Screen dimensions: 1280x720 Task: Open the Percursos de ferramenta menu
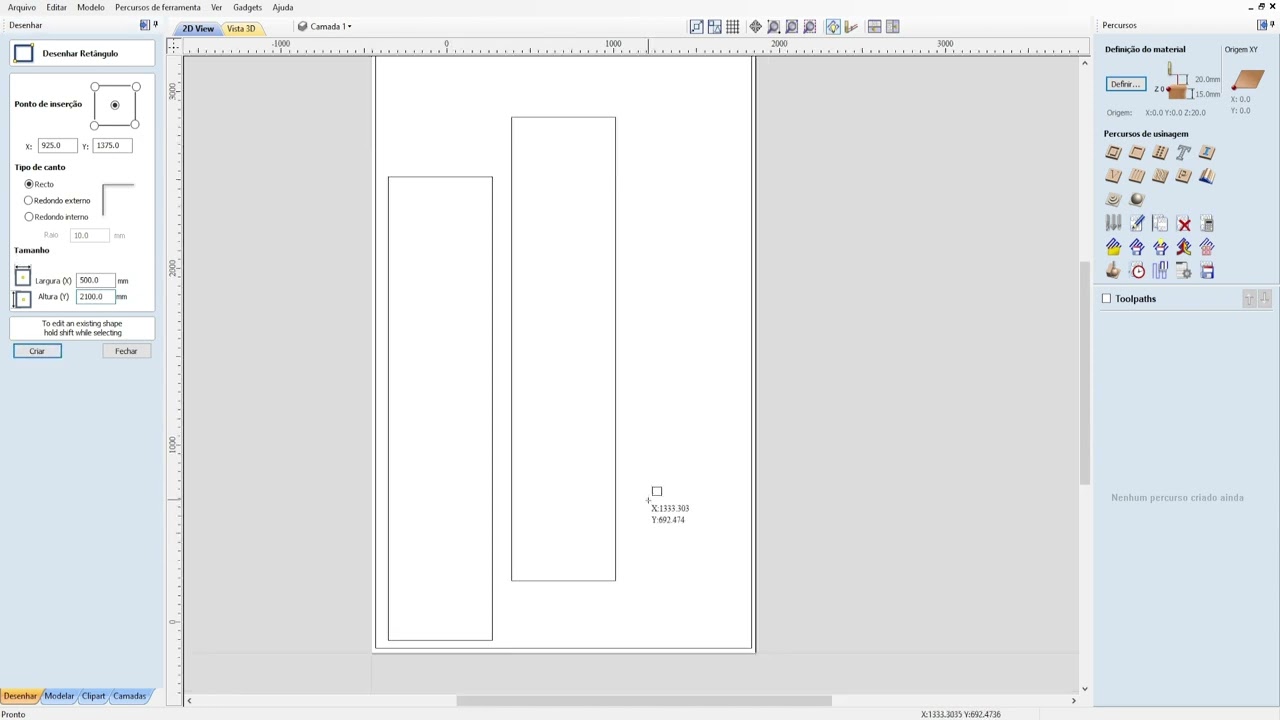pyautogui.click(x=157, y=7)
